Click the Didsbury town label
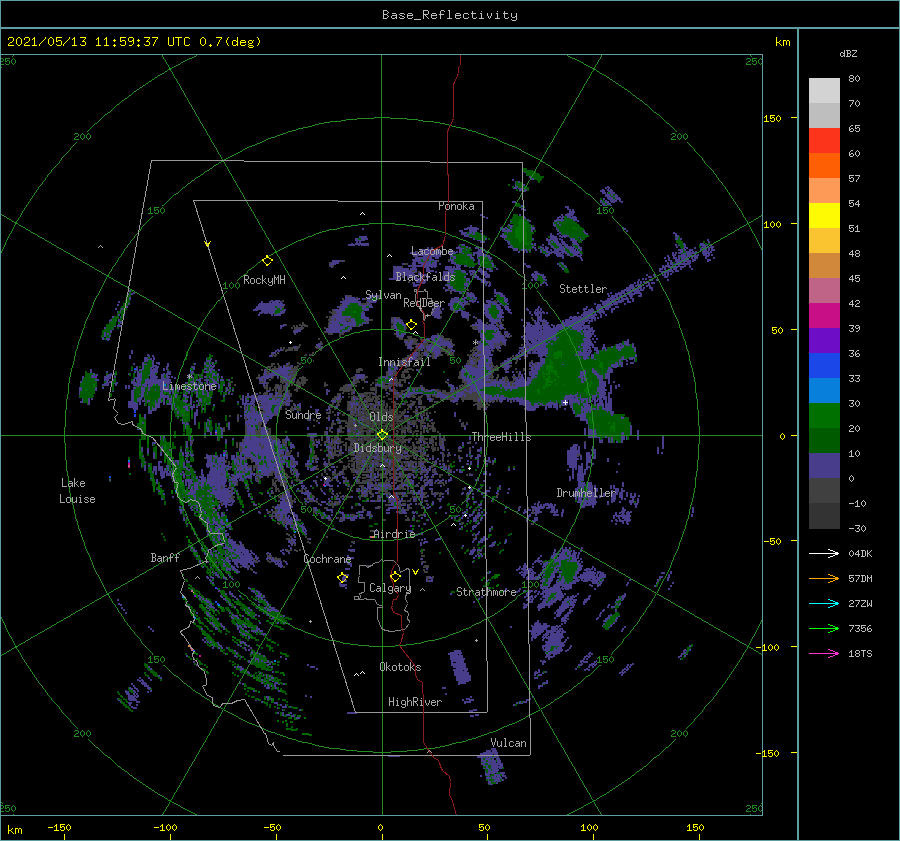This screenshot has width=900, height=841. point(378,448)
